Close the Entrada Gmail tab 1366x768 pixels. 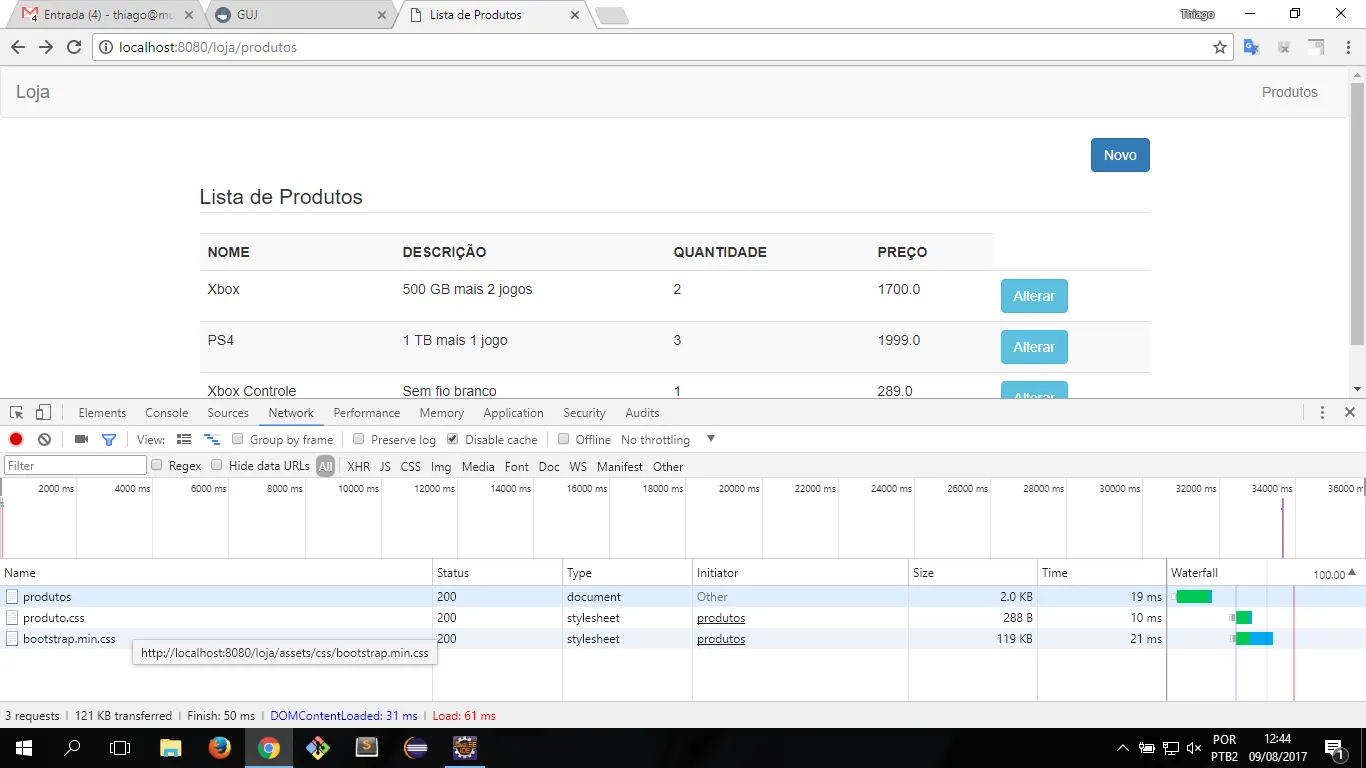coord(189,15)
